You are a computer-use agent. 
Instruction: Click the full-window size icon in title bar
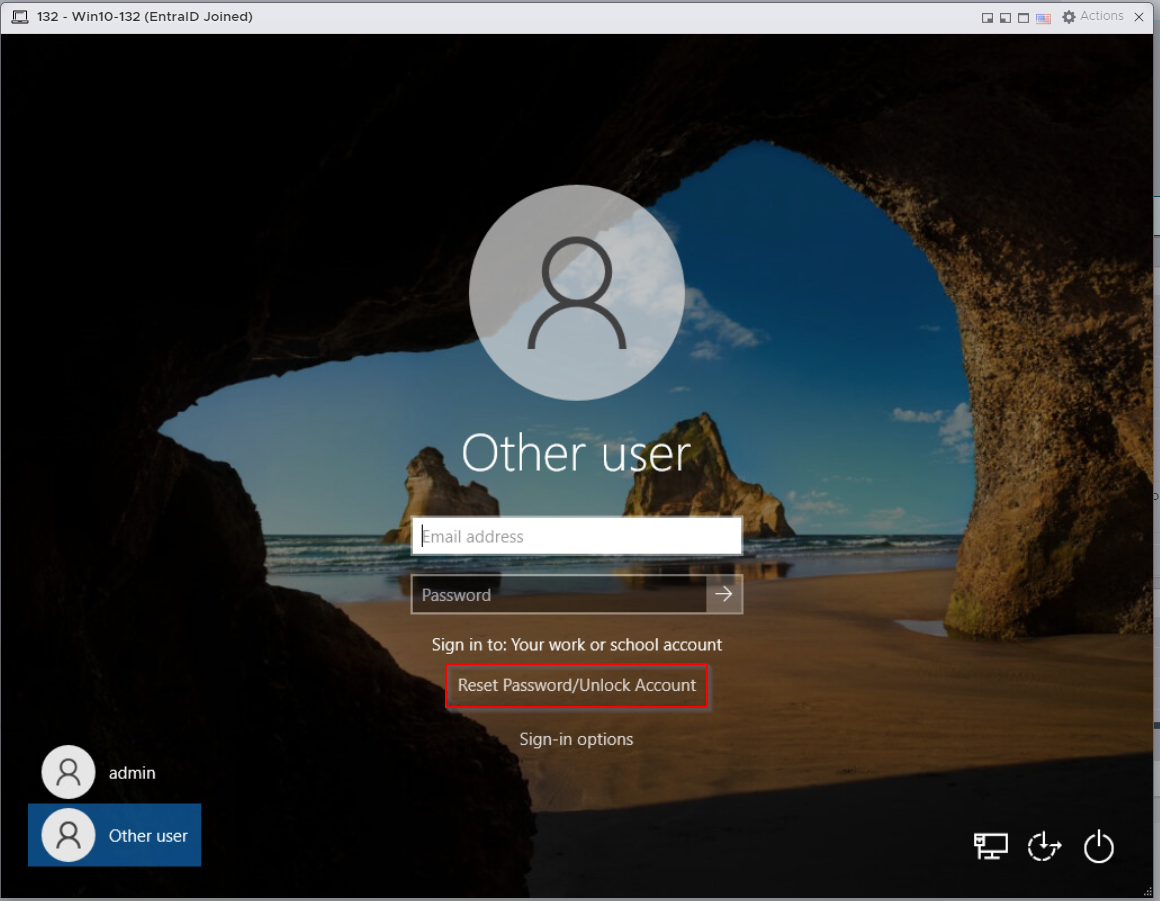pos(1024,17)
